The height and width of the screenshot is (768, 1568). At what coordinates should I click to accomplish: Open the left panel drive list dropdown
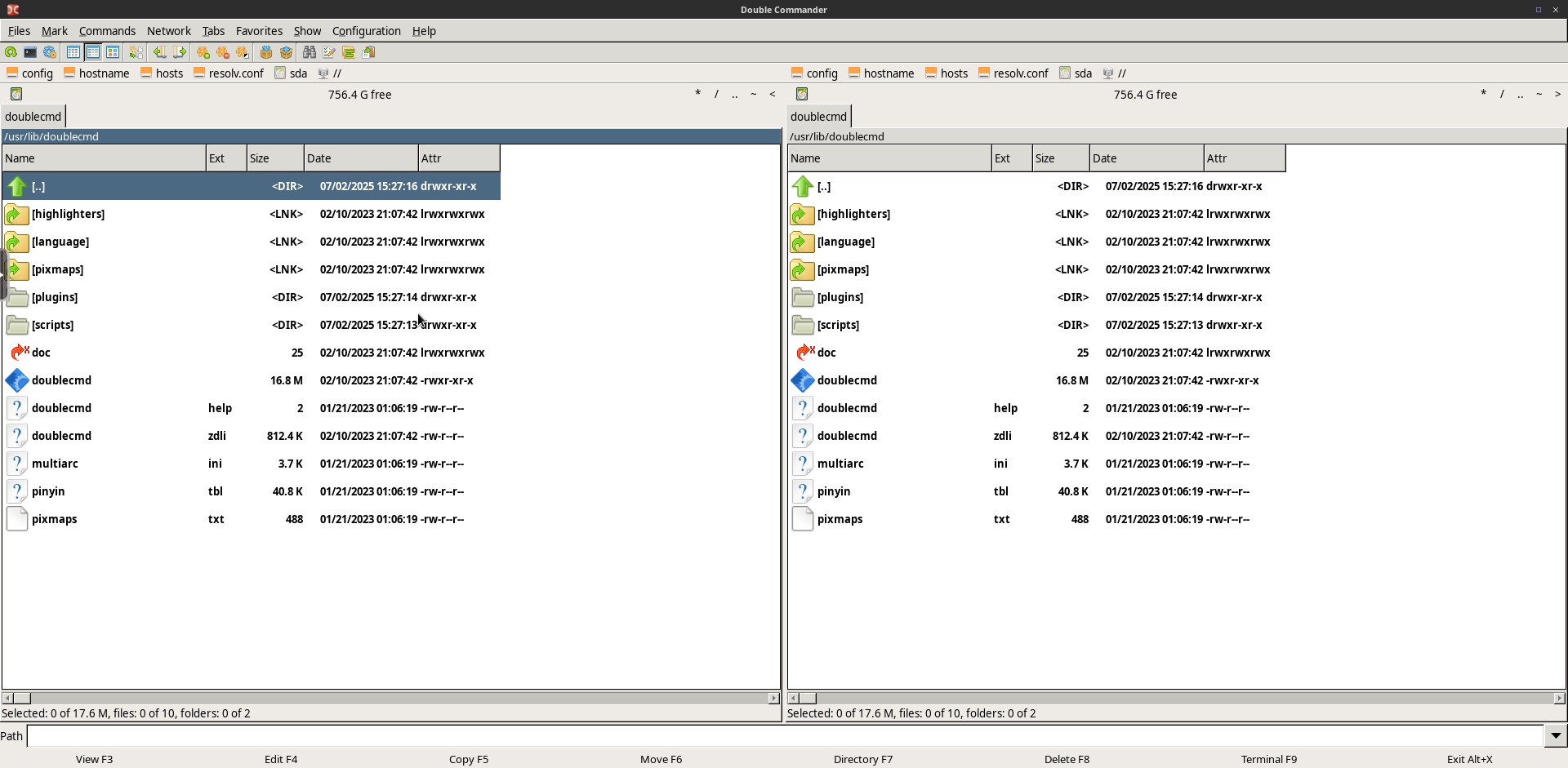click(16, 95)
